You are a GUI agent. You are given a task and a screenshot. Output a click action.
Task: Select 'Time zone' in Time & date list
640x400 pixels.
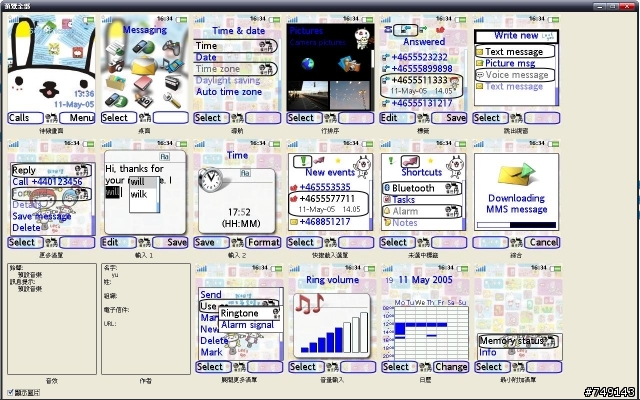[236, 69]
